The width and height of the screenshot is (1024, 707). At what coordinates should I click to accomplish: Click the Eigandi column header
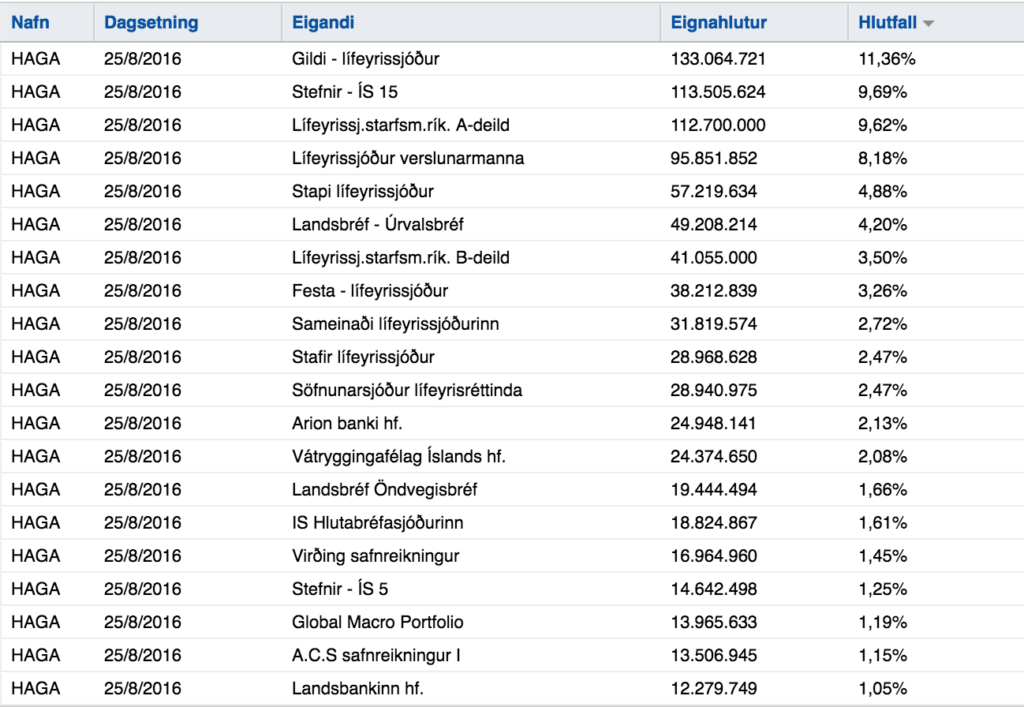323,22
